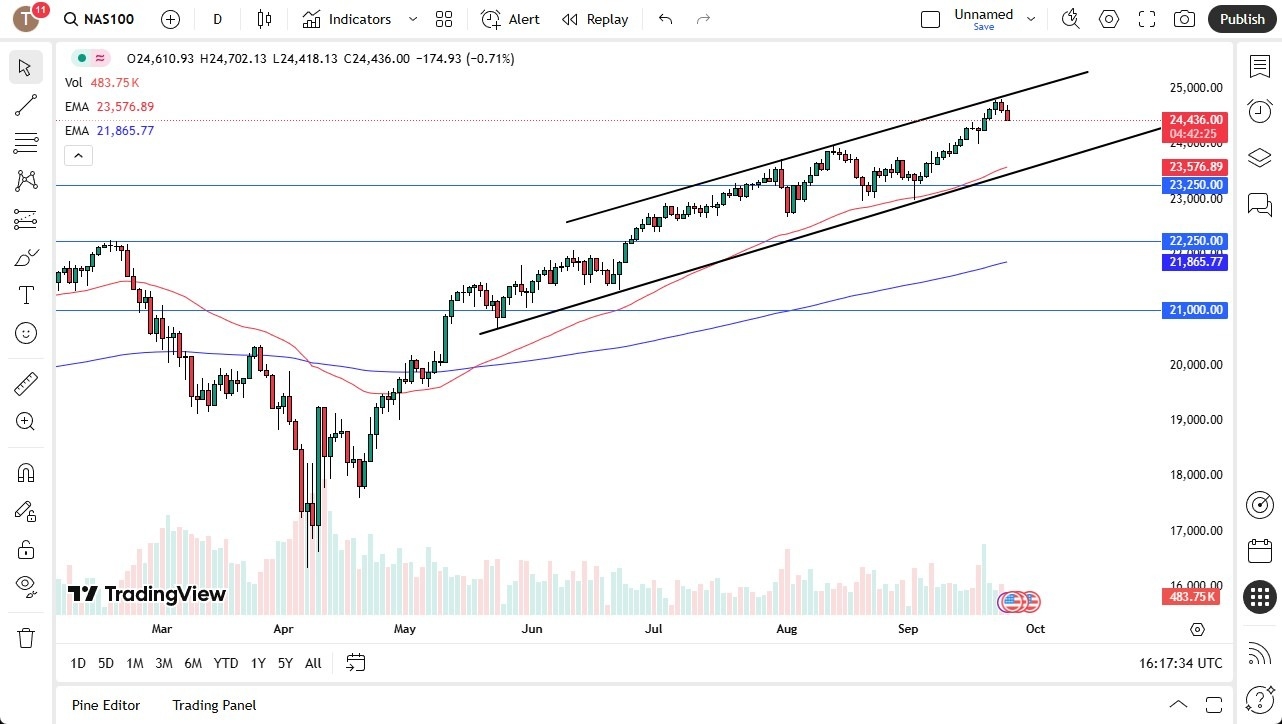Collapse the indicator legend chevron
1282x724 pixels.
tap(78, 155)
